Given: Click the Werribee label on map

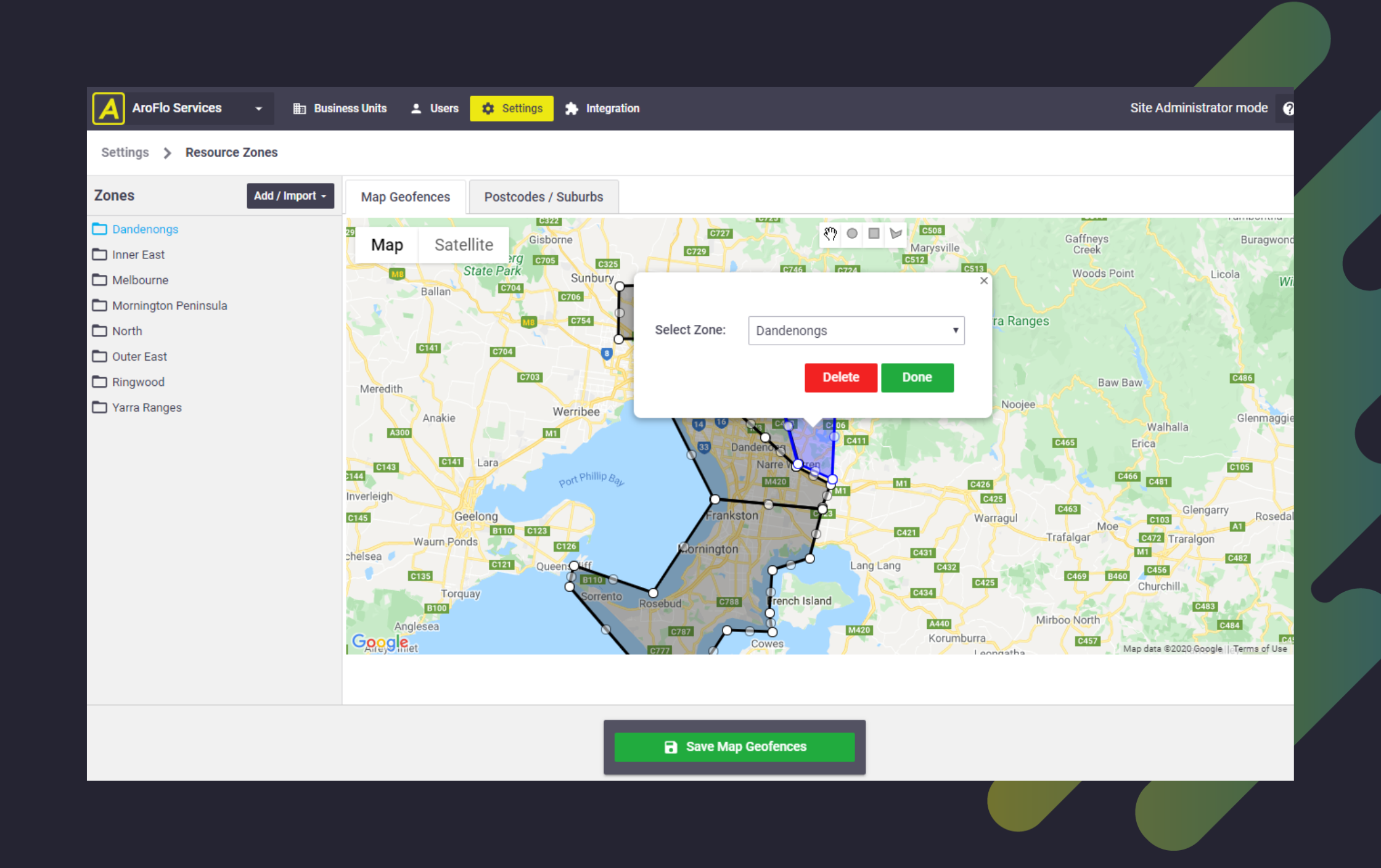Looking at the screenshot, I should pos(576,411).
